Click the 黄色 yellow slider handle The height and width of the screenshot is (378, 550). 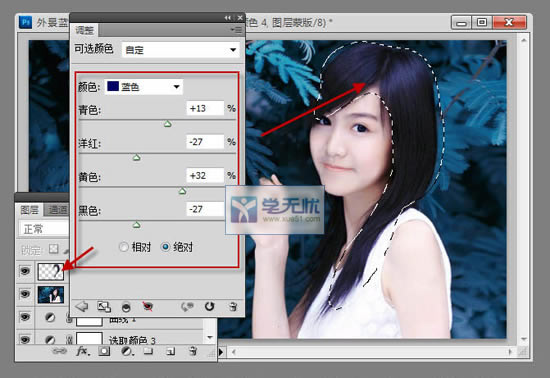[x=182, y=190]
